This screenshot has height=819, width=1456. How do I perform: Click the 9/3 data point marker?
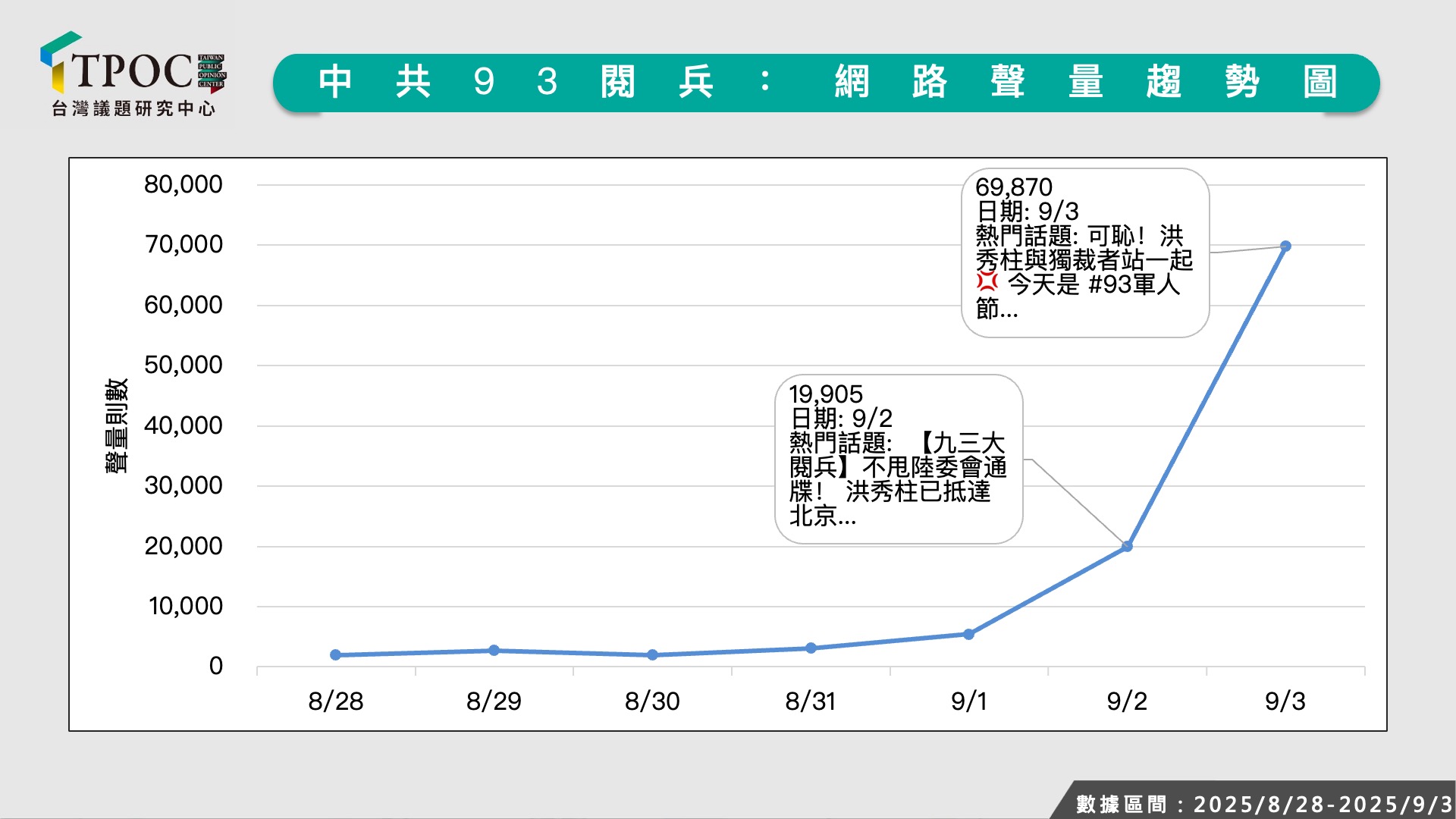coord(1285,246)
